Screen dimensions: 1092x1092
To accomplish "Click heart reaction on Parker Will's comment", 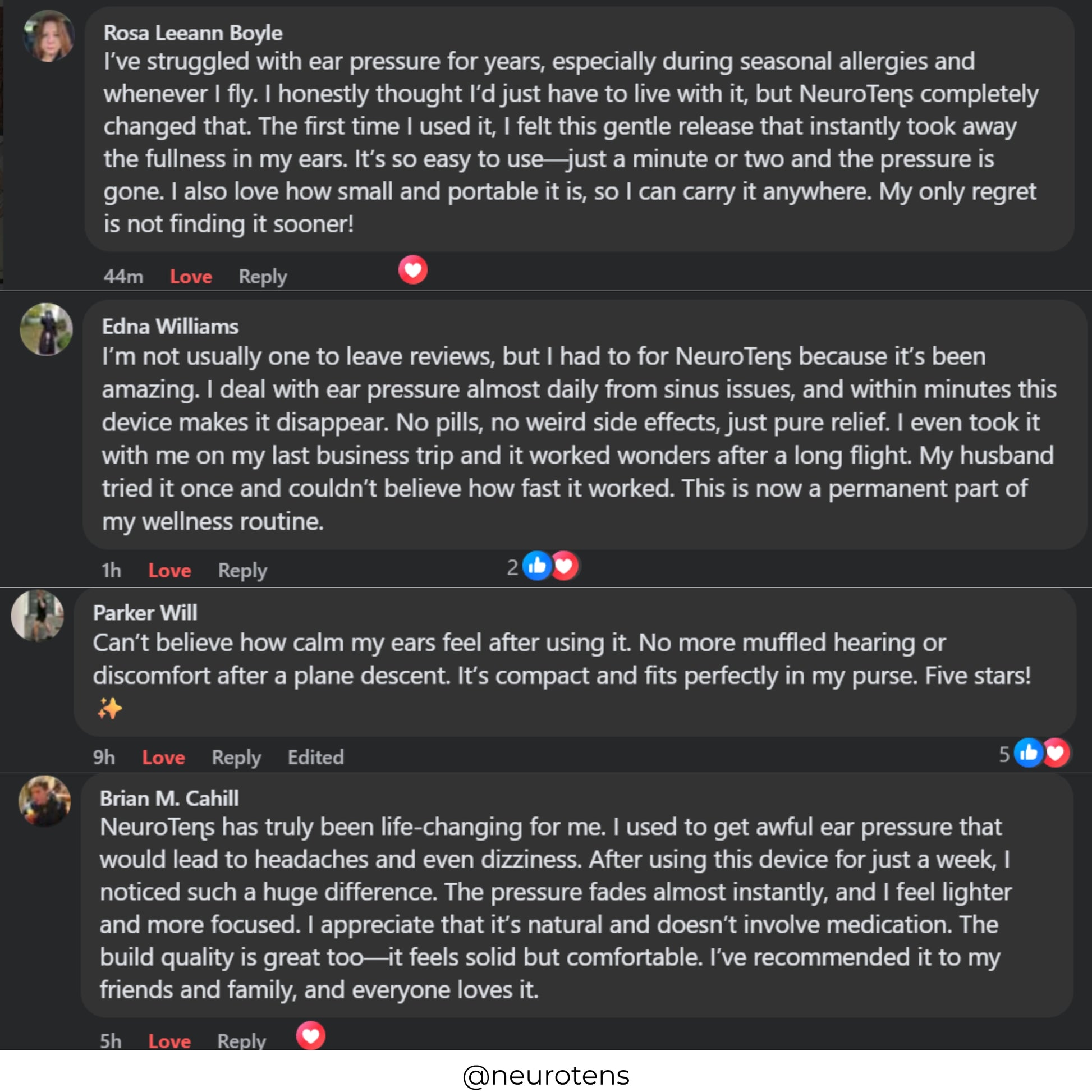I will click(1056, 753).
